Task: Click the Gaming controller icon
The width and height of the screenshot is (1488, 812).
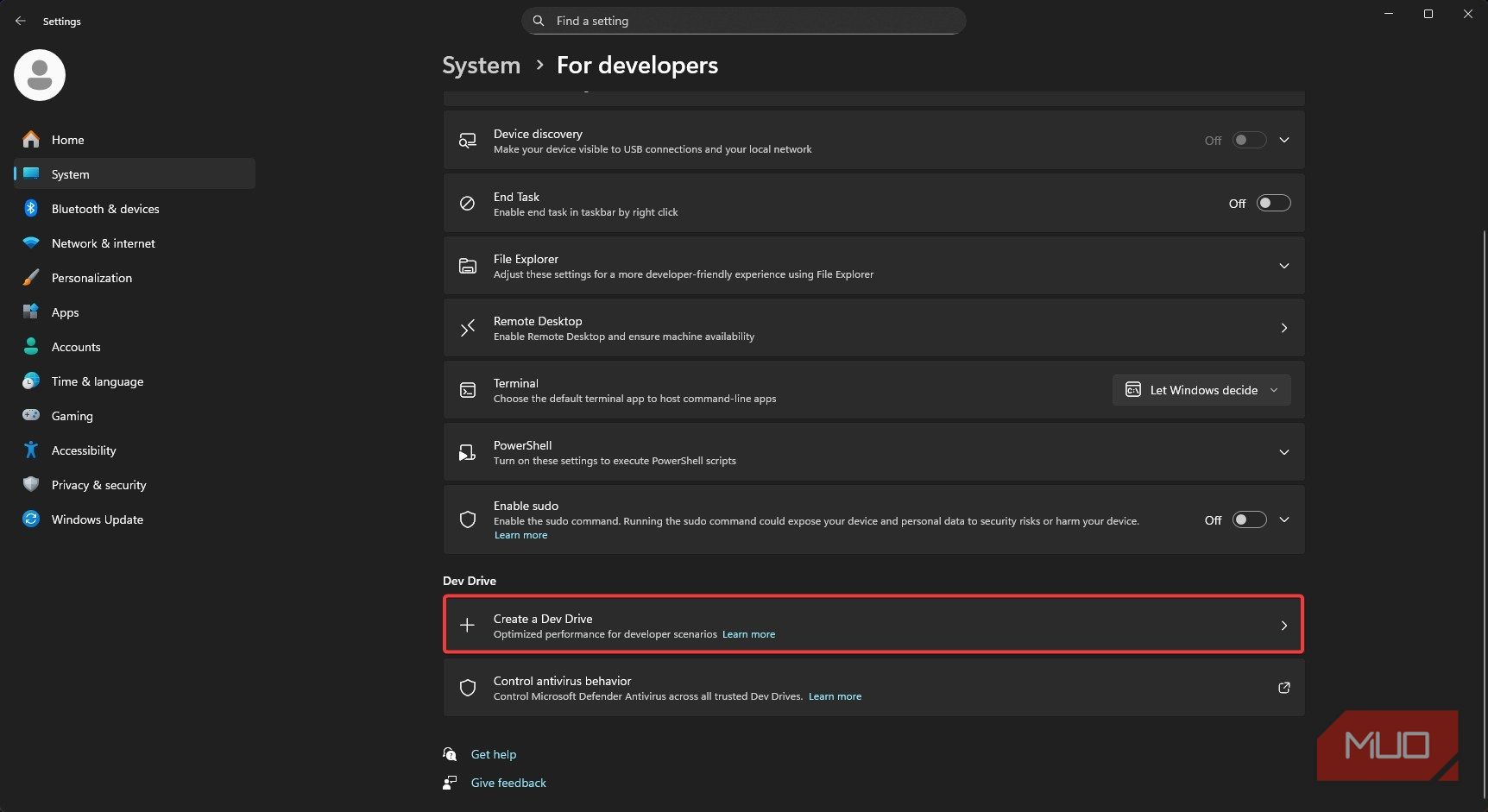Action: coord(31,415)
